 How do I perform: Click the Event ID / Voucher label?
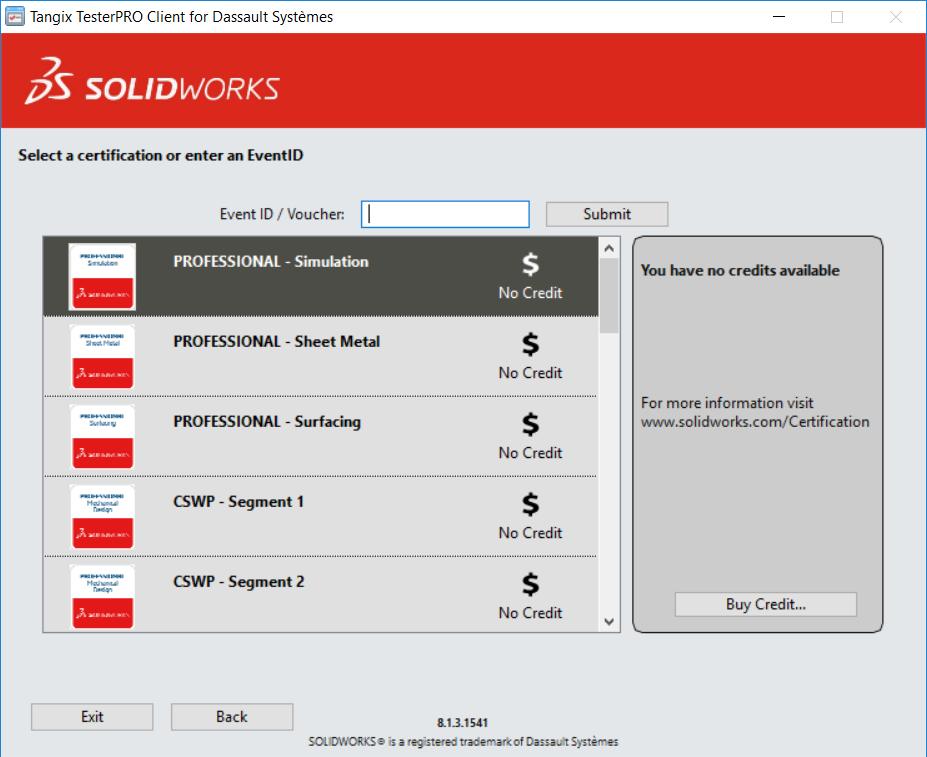pos(282,214)
